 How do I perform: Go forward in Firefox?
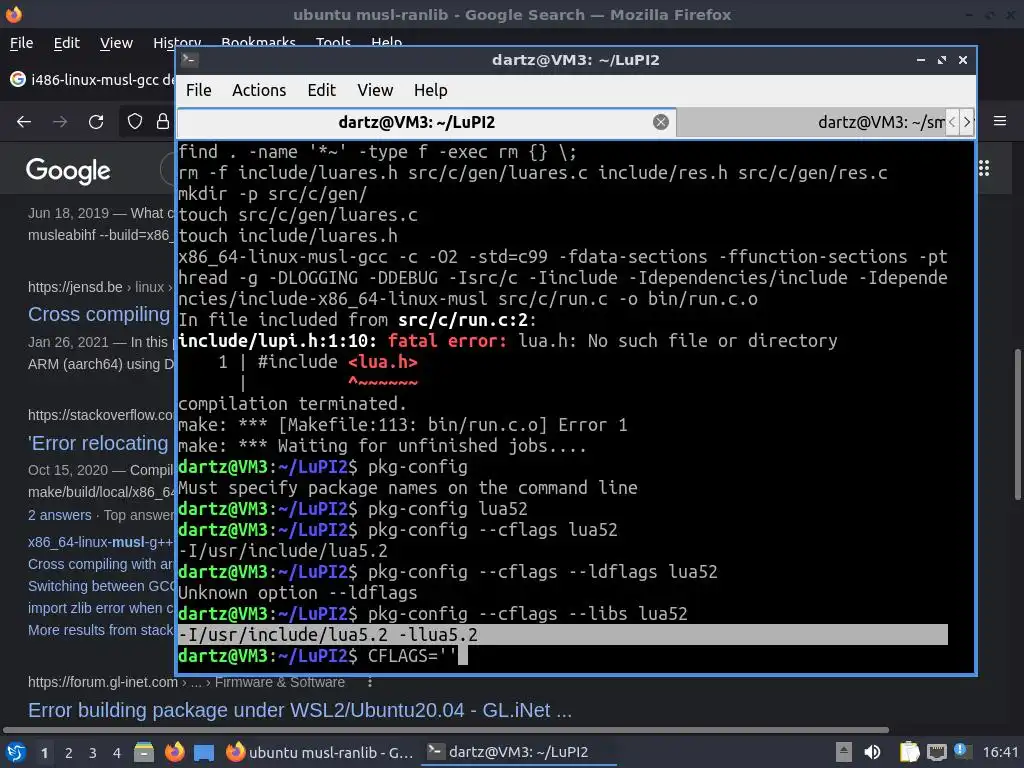60,121
